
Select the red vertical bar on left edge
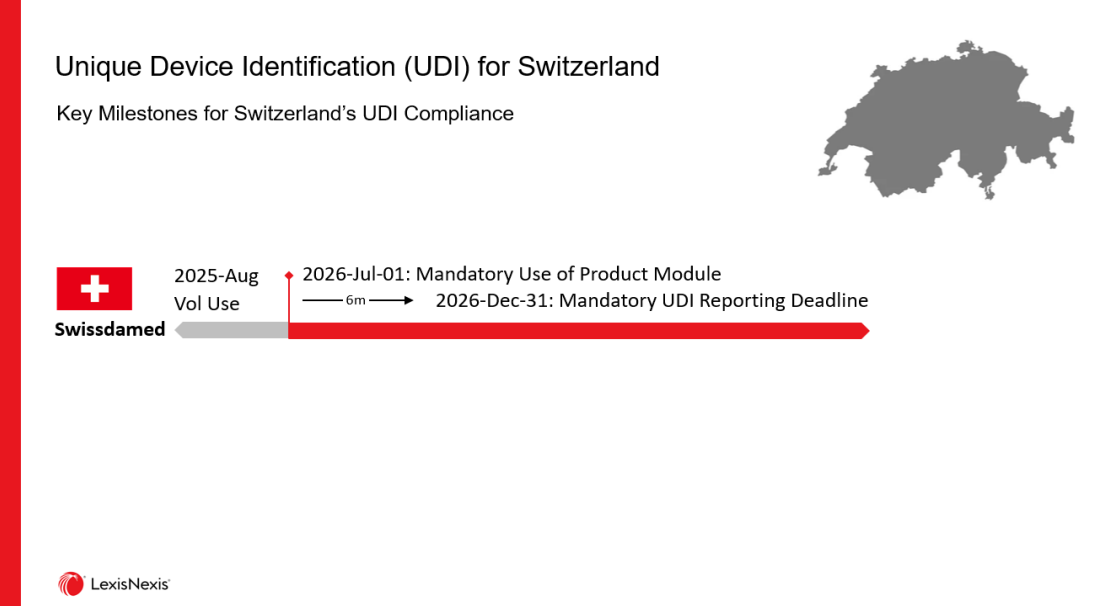click(10, 303)
